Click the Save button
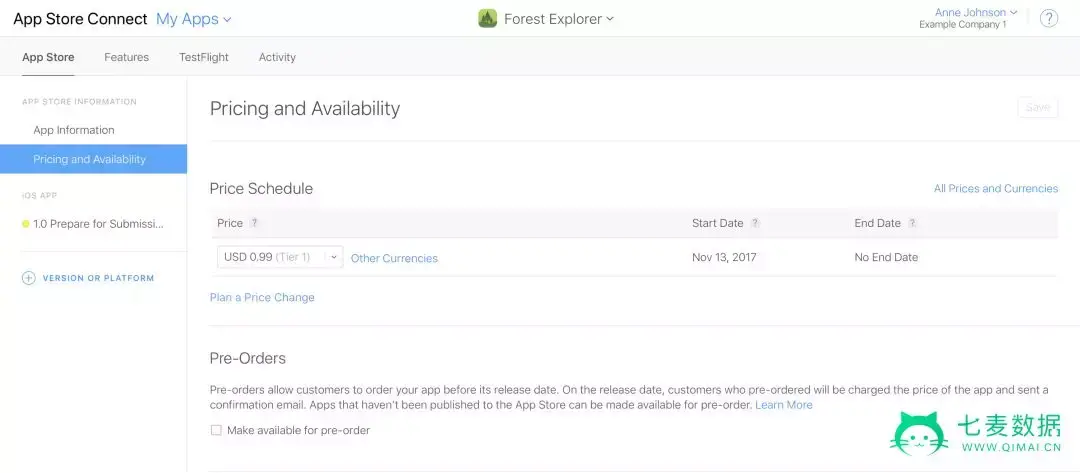Screen dimensions: 1080x473 point(1037,107)
